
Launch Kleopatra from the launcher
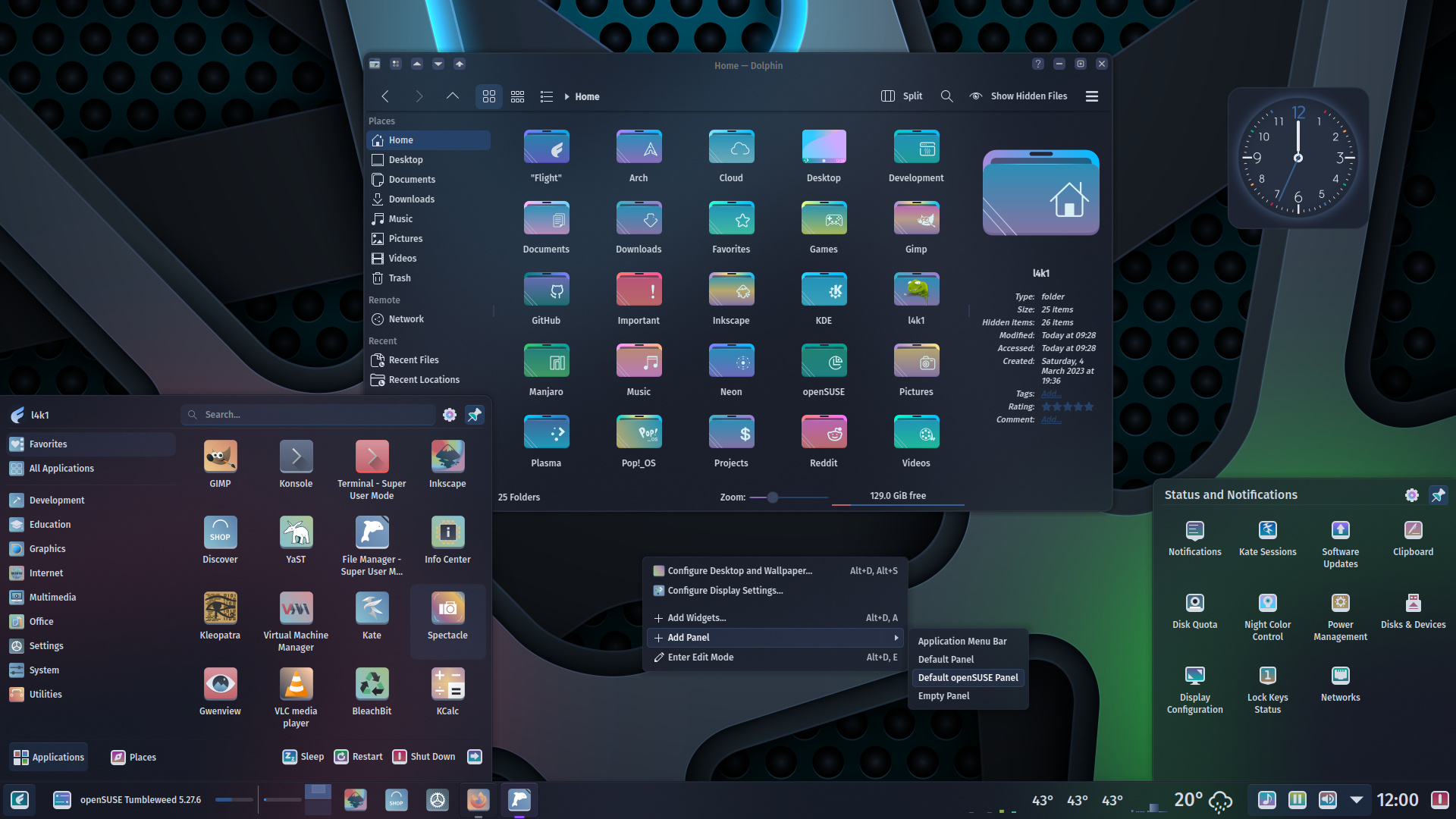220,616
